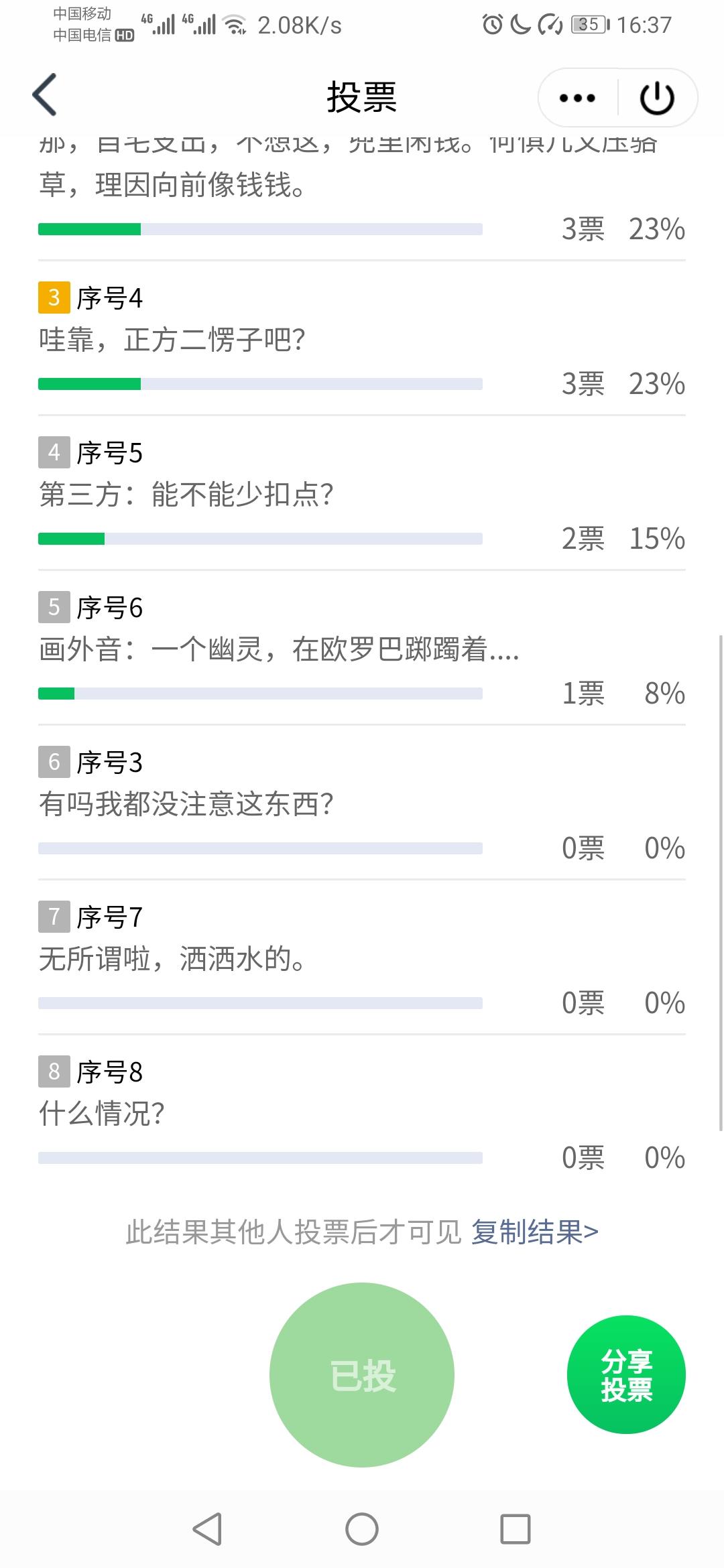Tap the 已投 voted button
This screenshot has height=1568, width=724.
point(362,1375)
